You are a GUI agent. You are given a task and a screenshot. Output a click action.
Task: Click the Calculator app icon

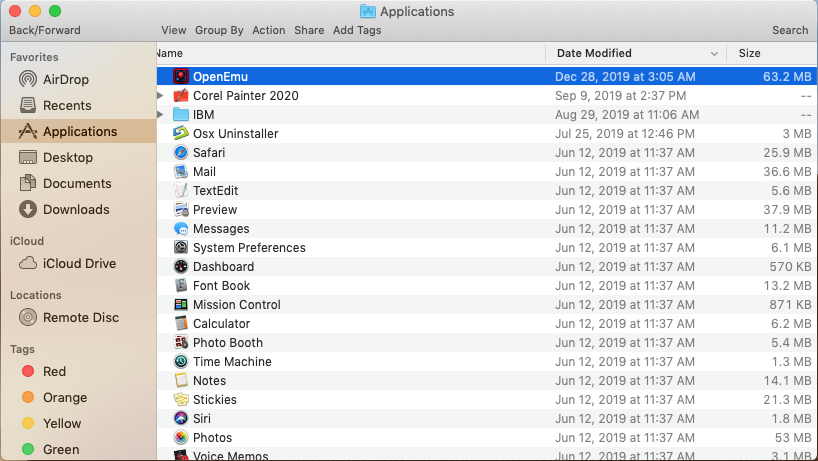tap(181, 324)
